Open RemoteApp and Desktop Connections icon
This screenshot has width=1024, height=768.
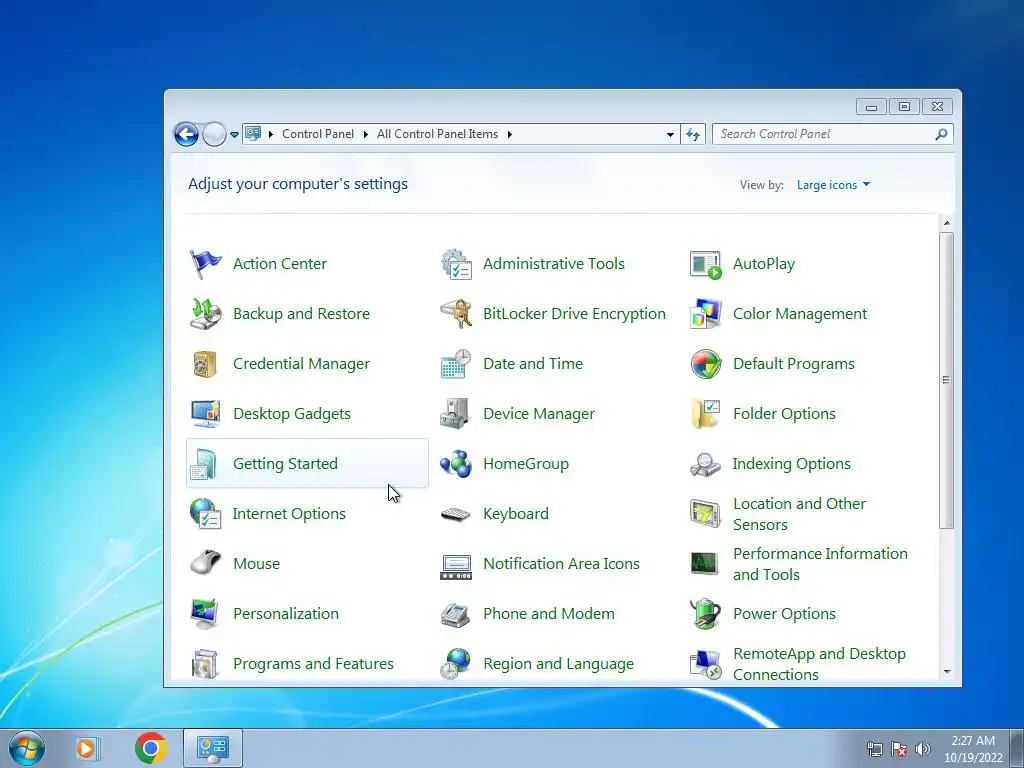(x=705, y=664)
